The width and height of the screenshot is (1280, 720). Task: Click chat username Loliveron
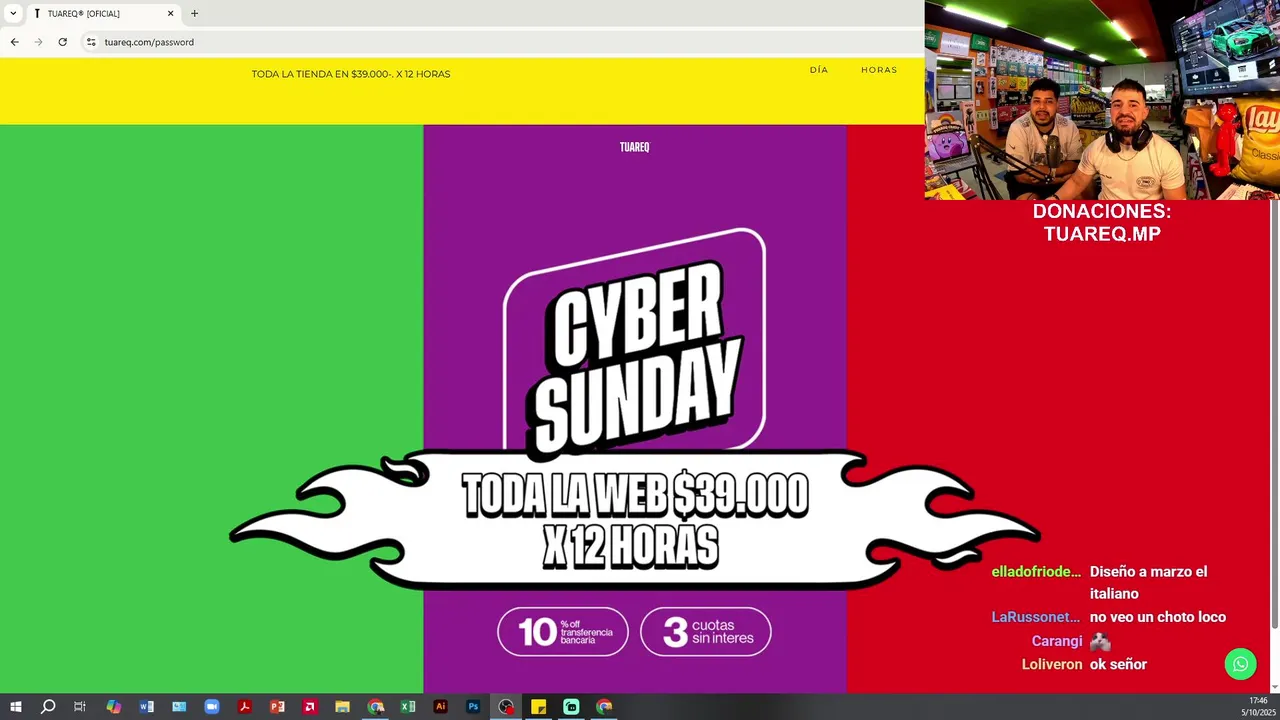[x=1052, y=664]
